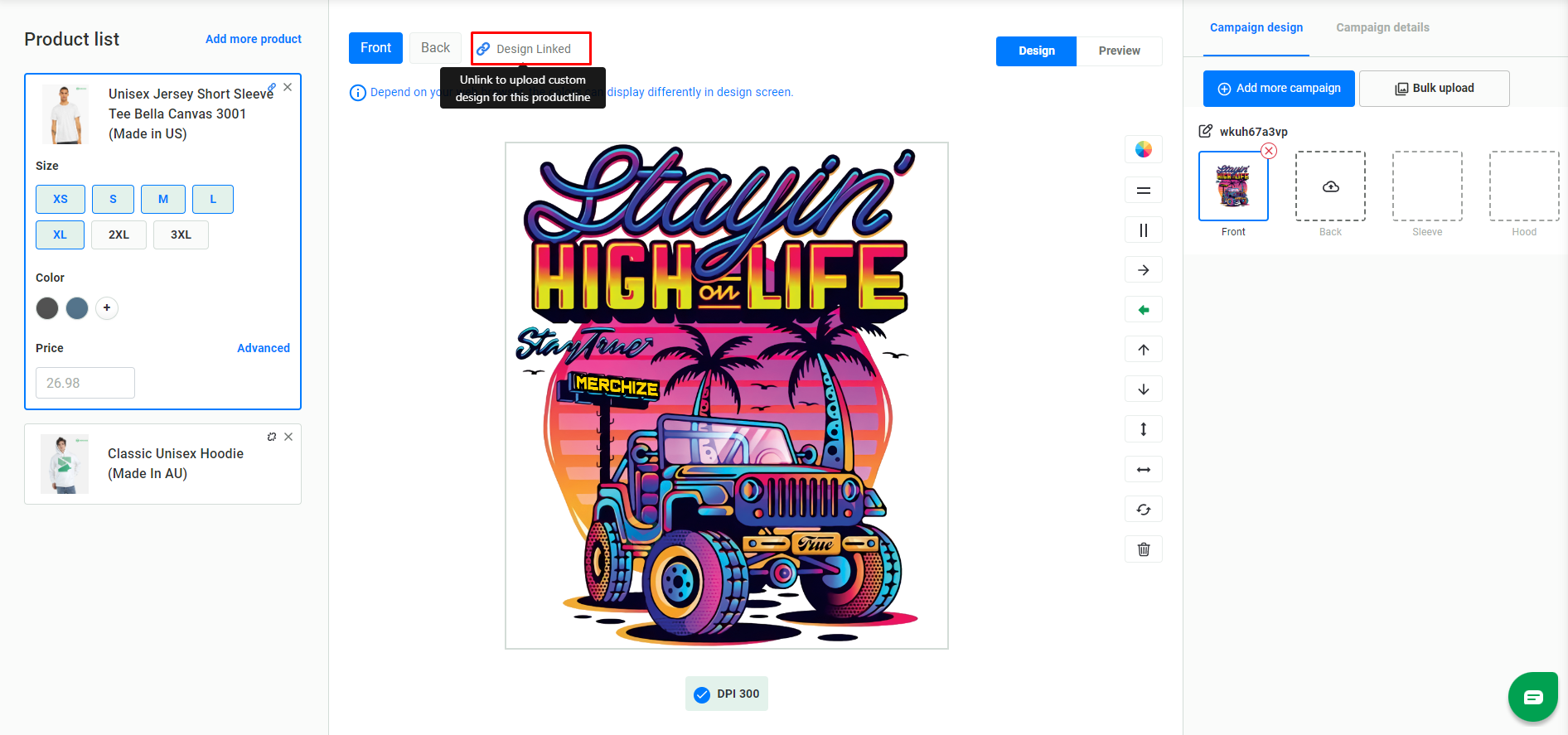Add another color with plus button
The height and width of the screenshot is (735, 1568).
[x=107, y=308]
